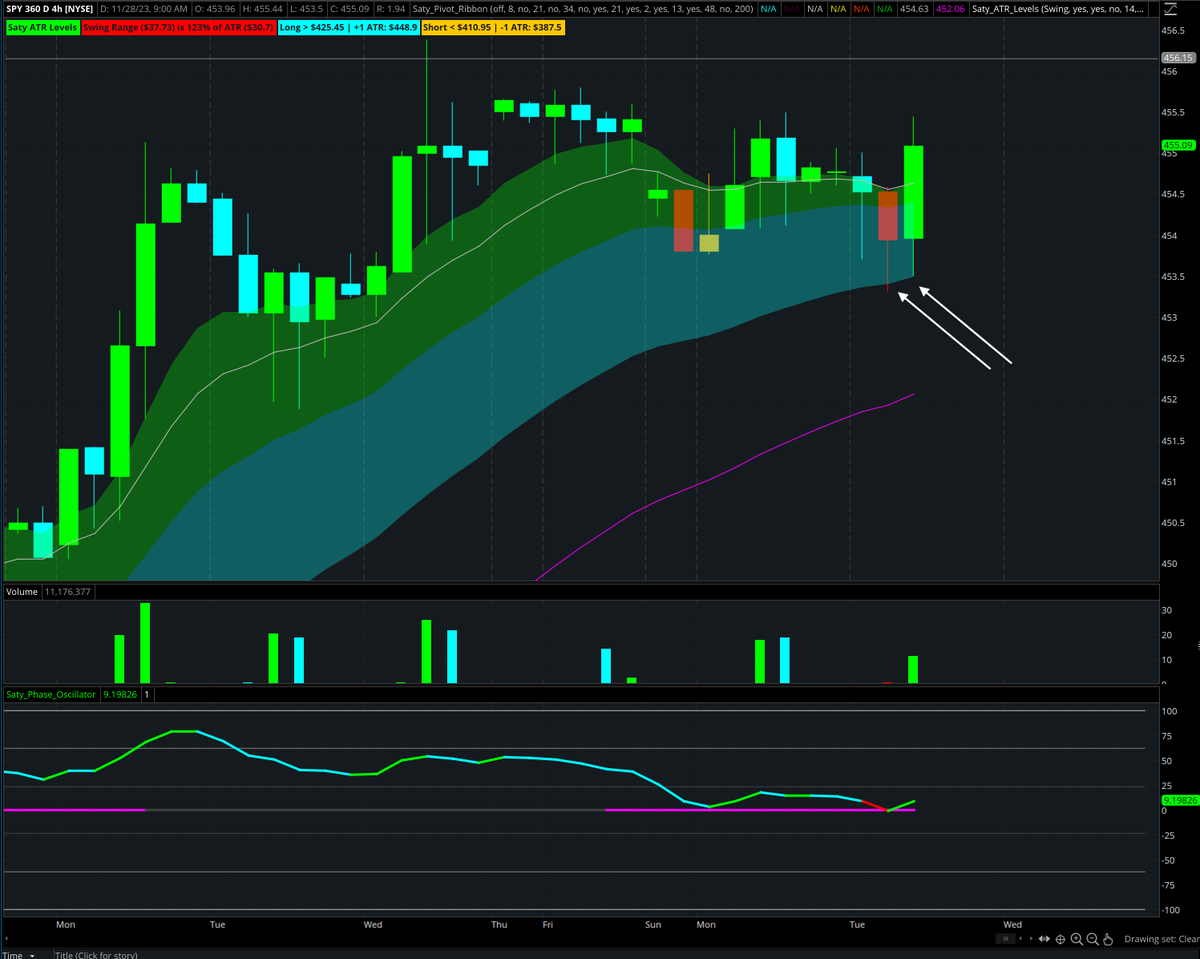
Task: Click the orange 'Short < $410.95' label
Action: [495, 27]
